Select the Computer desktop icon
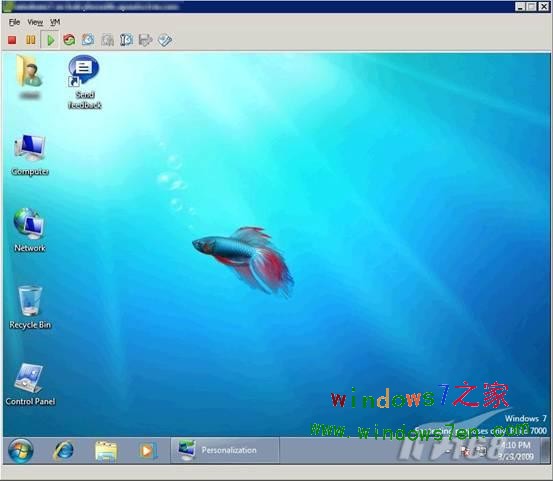Viewport: 553px width, 481px height. [30, 148]
